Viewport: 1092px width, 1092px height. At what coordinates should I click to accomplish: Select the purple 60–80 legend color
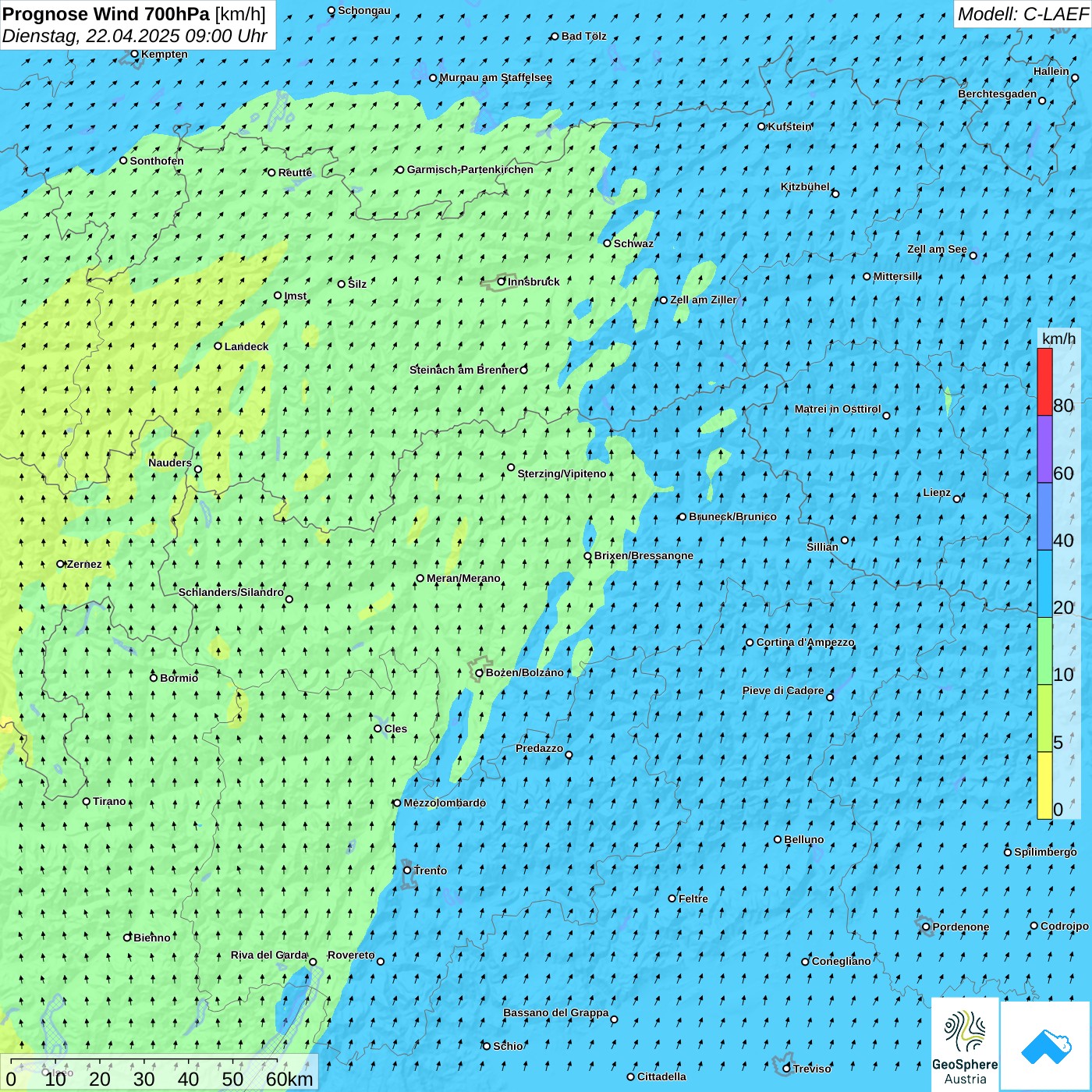[1044, 449]
